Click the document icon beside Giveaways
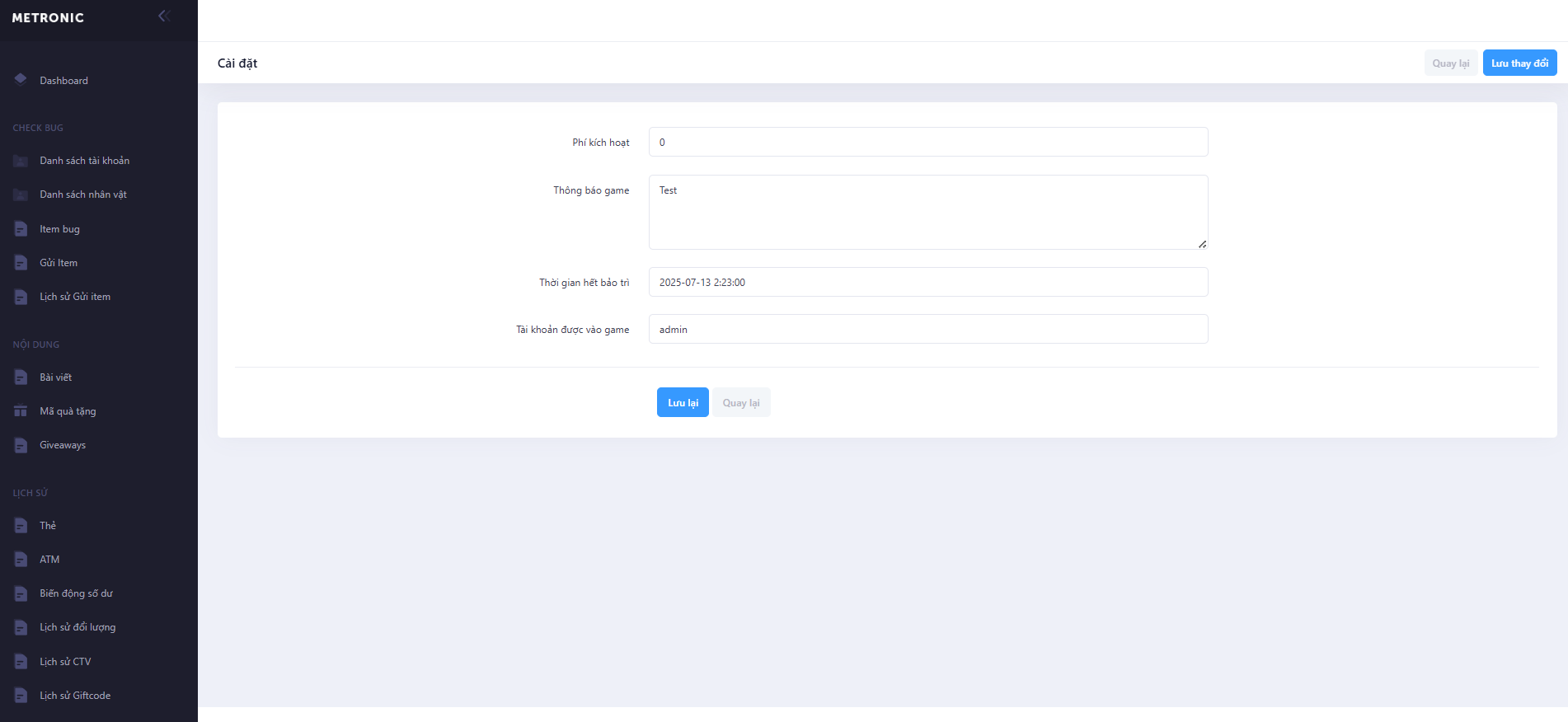1568x722 pixels. (x=21, y=445)
